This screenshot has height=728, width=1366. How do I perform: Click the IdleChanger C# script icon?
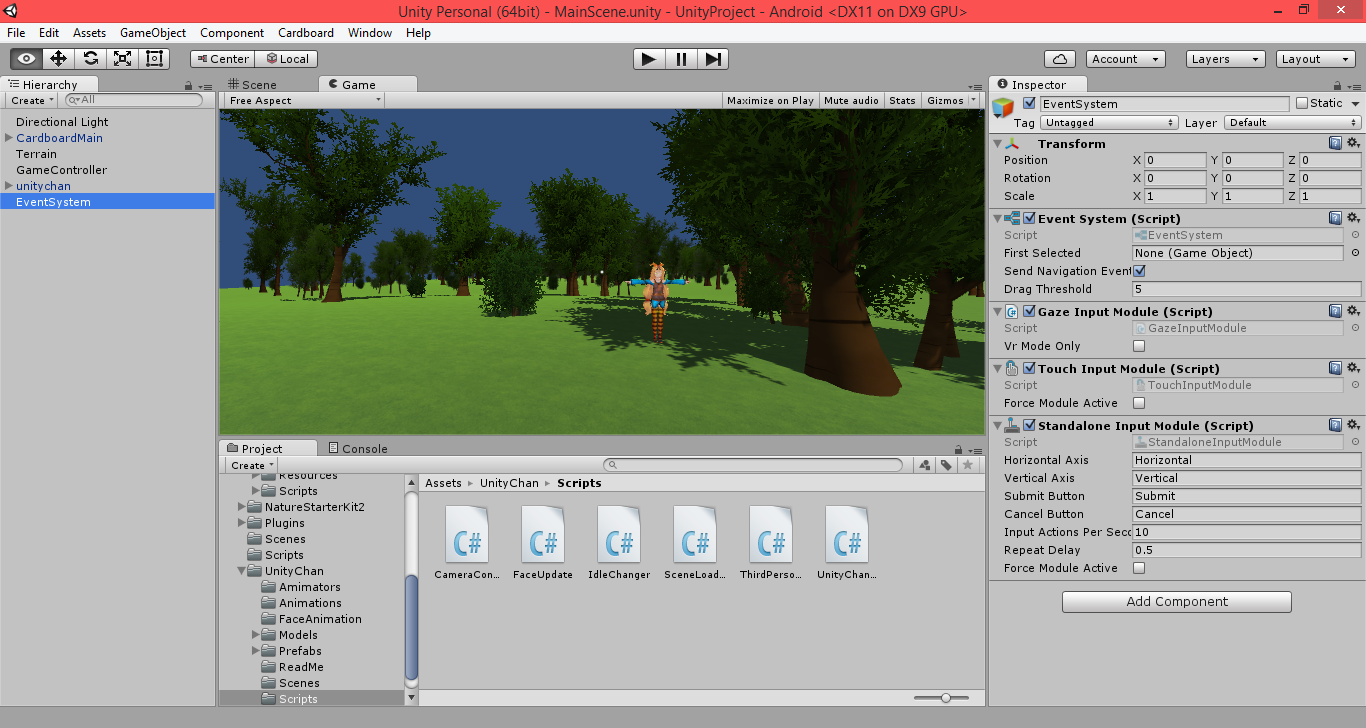click(619, 534)
